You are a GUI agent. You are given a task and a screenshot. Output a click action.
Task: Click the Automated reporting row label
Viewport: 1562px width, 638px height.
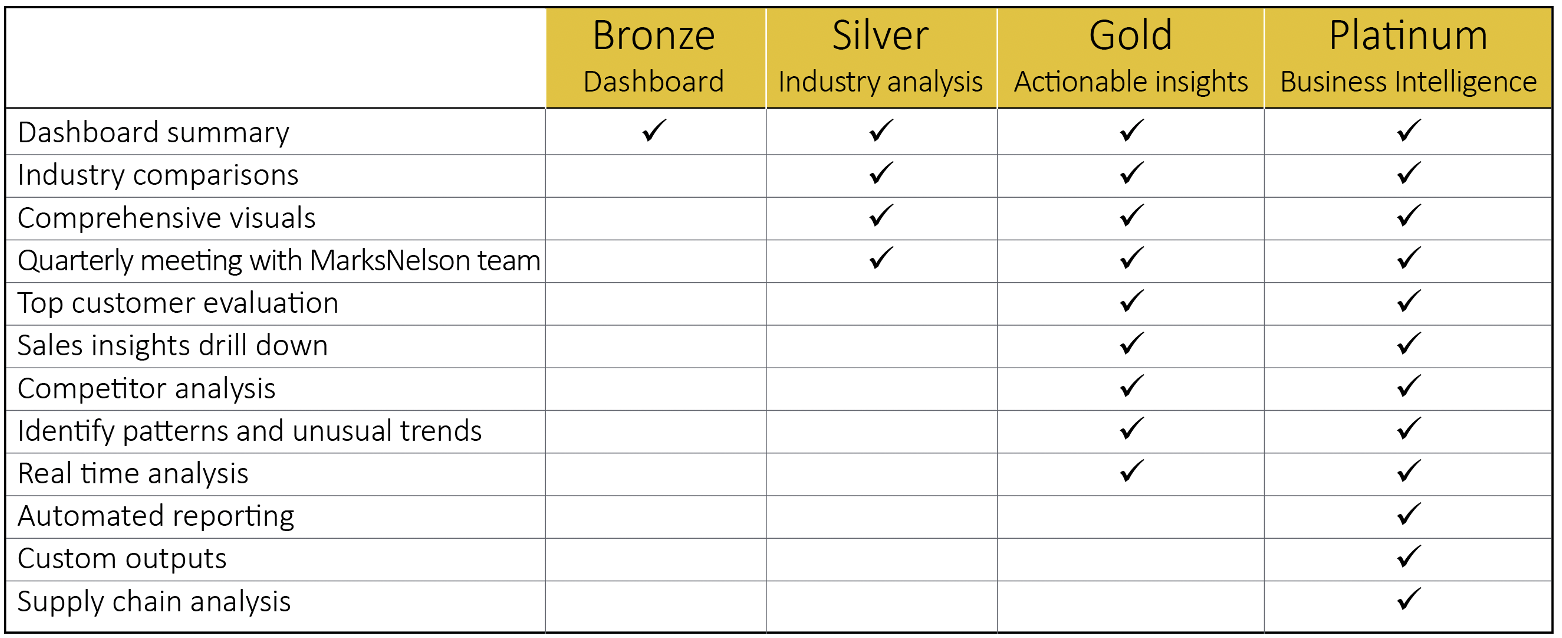(x=156, y=516)
